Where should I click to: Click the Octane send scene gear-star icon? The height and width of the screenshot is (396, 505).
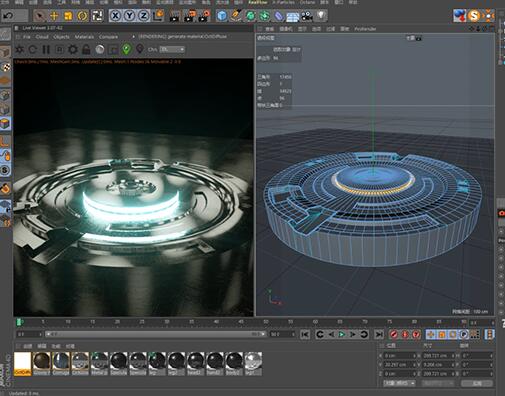[x=19, y=50]
